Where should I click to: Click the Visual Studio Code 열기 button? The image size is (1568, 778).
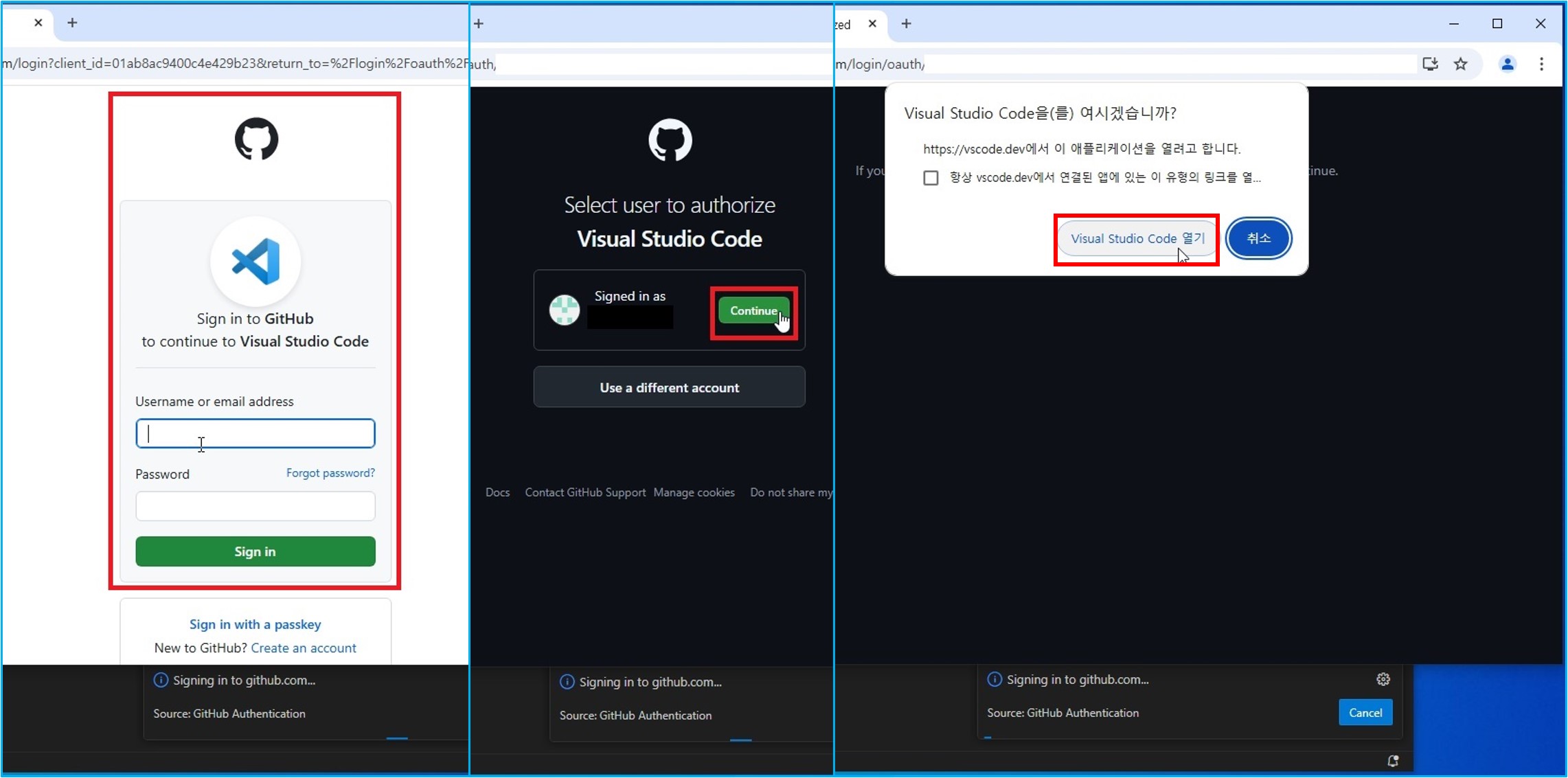pyautogui.click(x=1137, y=238)
